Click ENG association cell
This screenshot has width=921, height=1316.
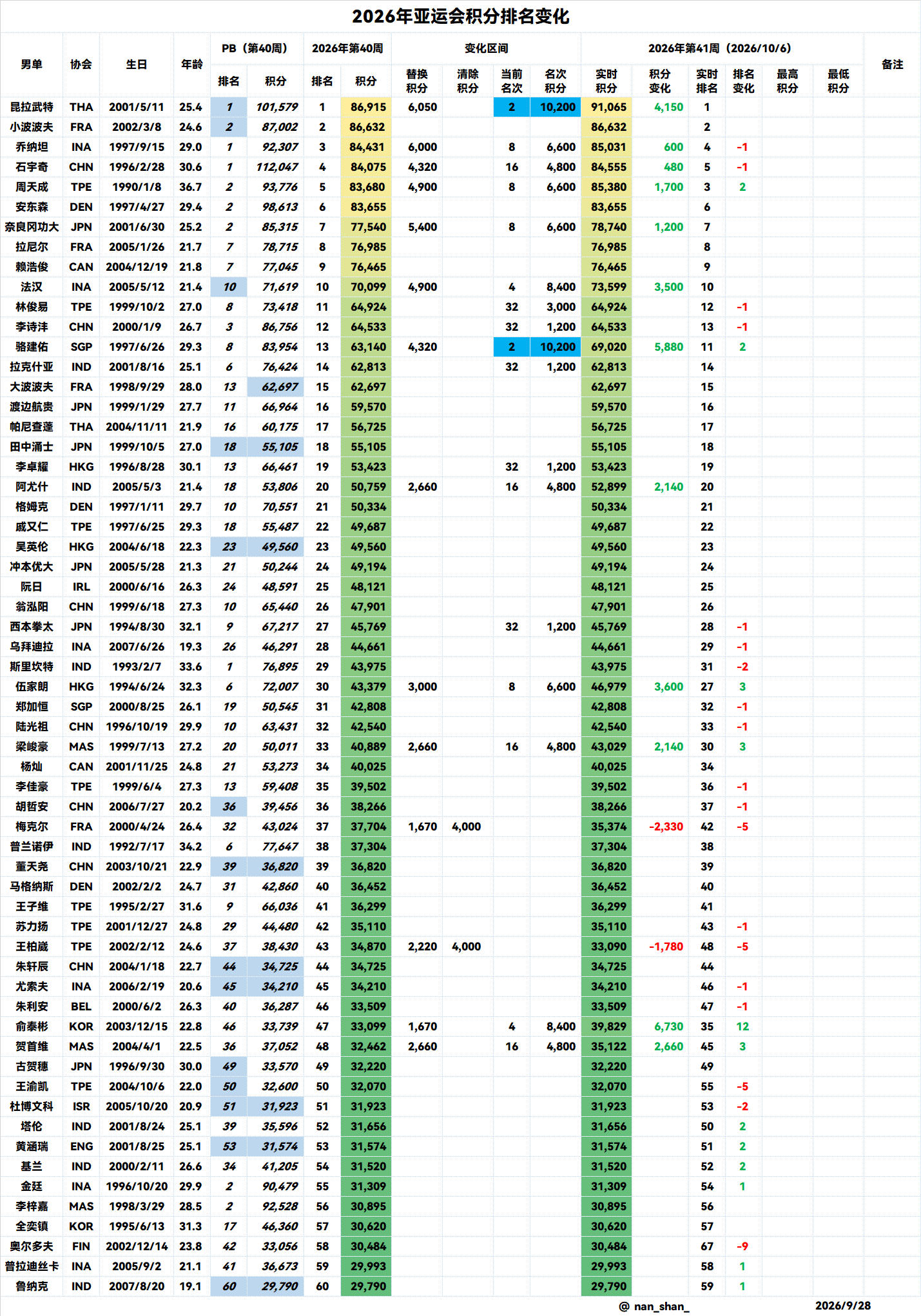pyautogui.click(x=81, y=1146)
